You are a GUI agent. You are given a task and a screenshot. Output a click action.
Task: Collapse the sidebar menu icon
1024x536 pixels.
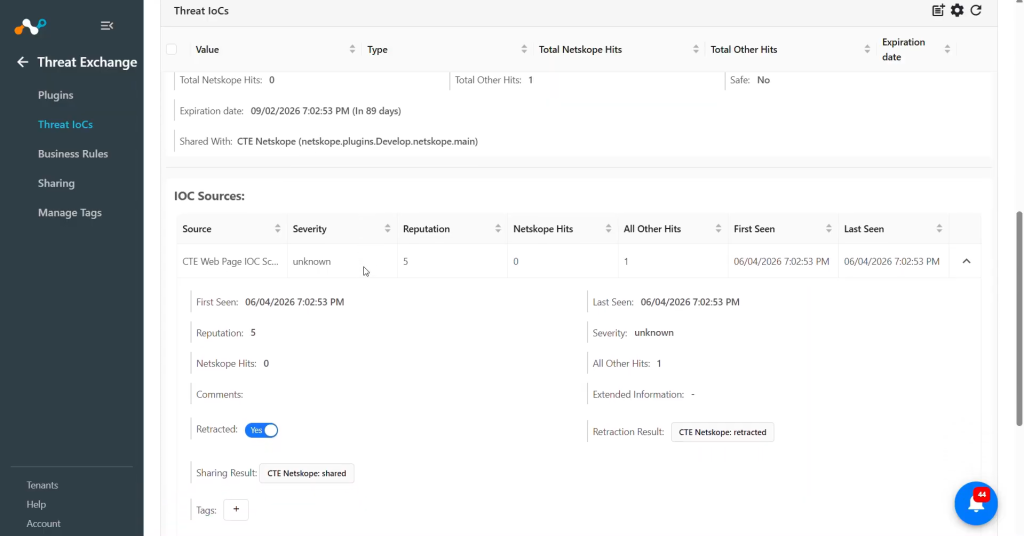click(x=106, y=26)
